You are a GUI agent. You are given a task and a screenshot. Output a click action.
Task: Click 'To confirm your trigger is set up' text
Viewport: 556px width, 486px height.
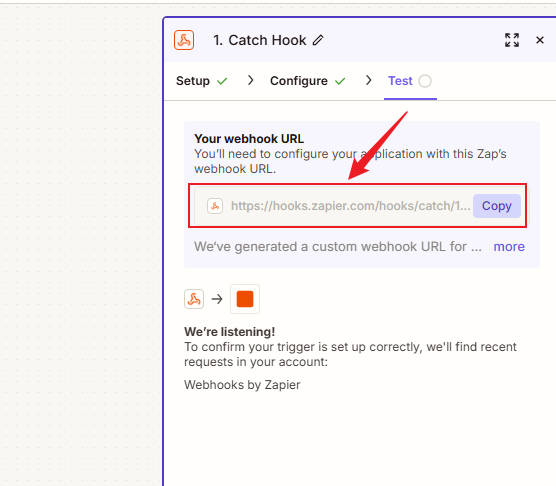coord(350,354)
